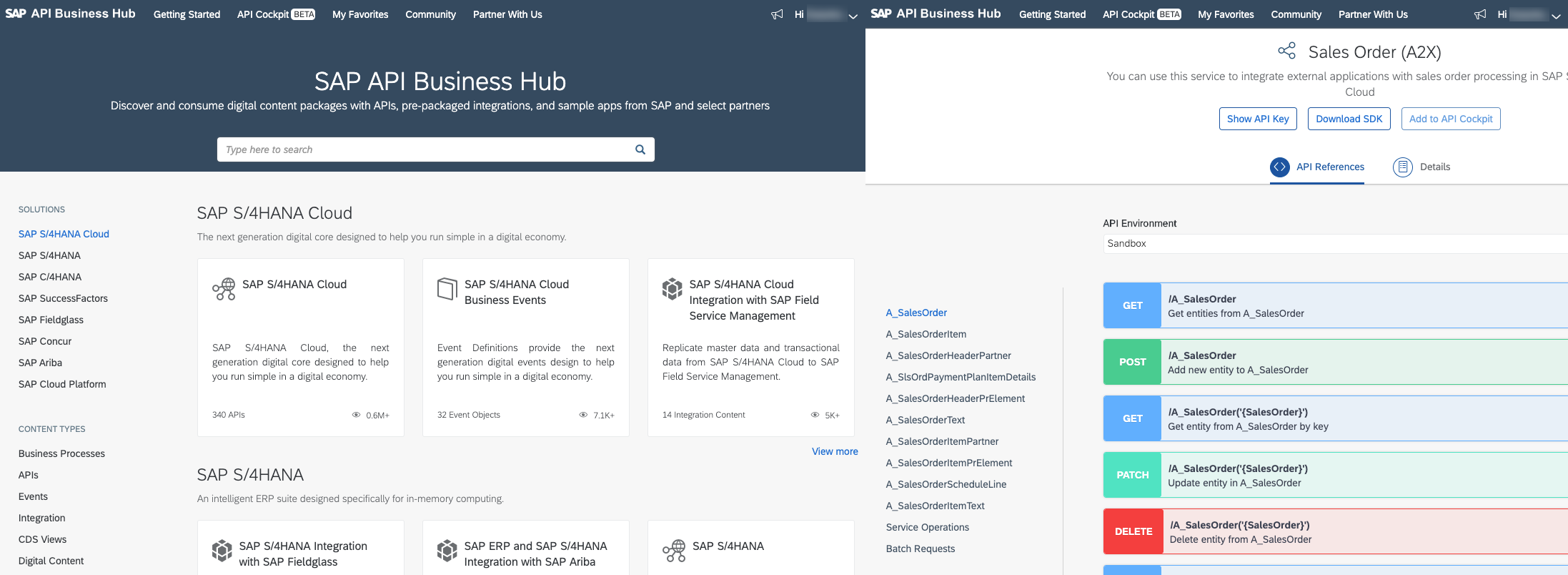The height and width of the screenshot is (575, 1568).
Task: Switch to the API References tab
Action: tap(1317, 167)
